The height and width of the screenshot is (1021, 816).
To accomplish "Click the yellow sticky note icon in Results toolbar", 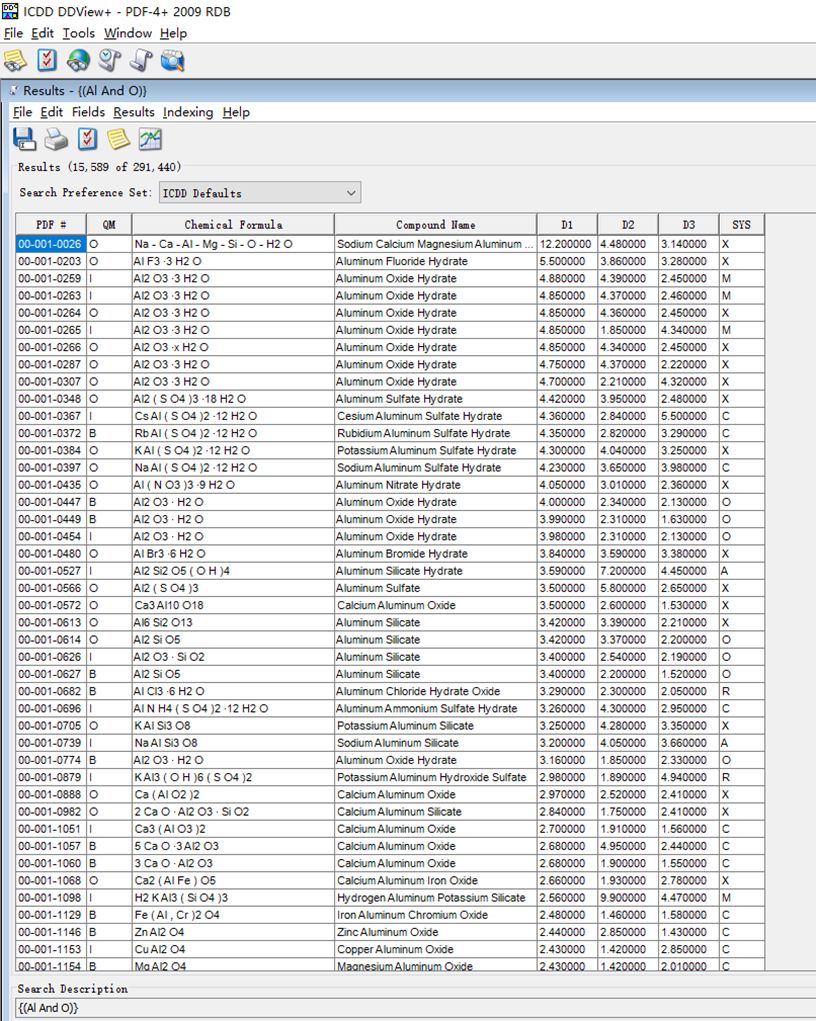I will [119, 139].
